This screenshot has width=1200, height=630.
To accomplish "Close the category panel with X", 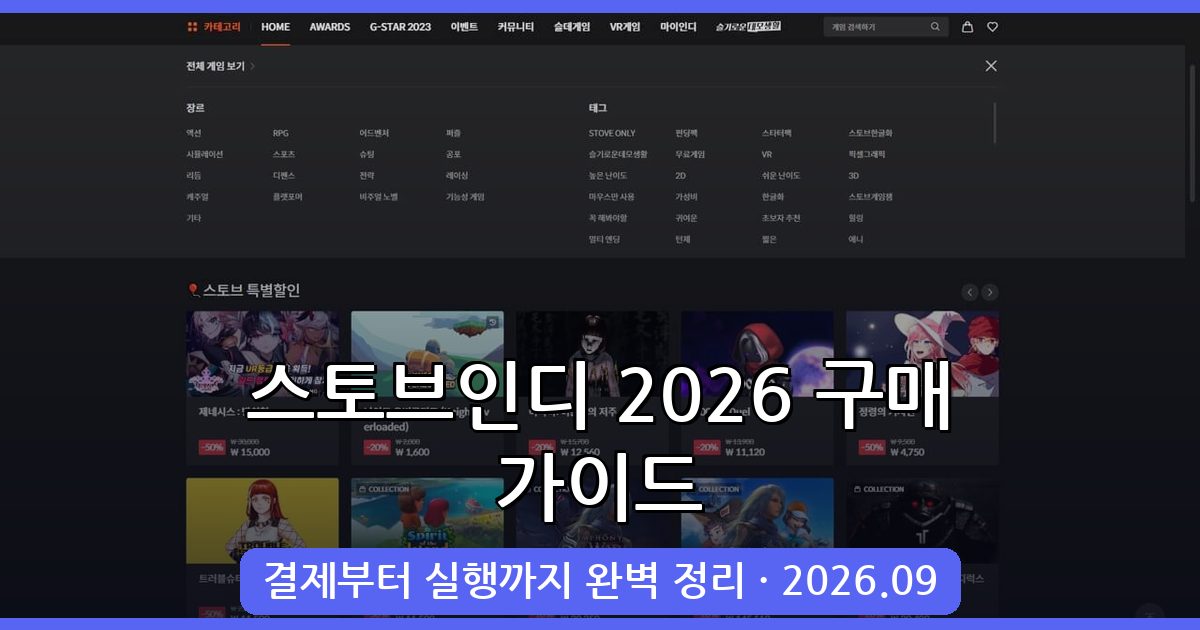I will (x=991, y=66).
